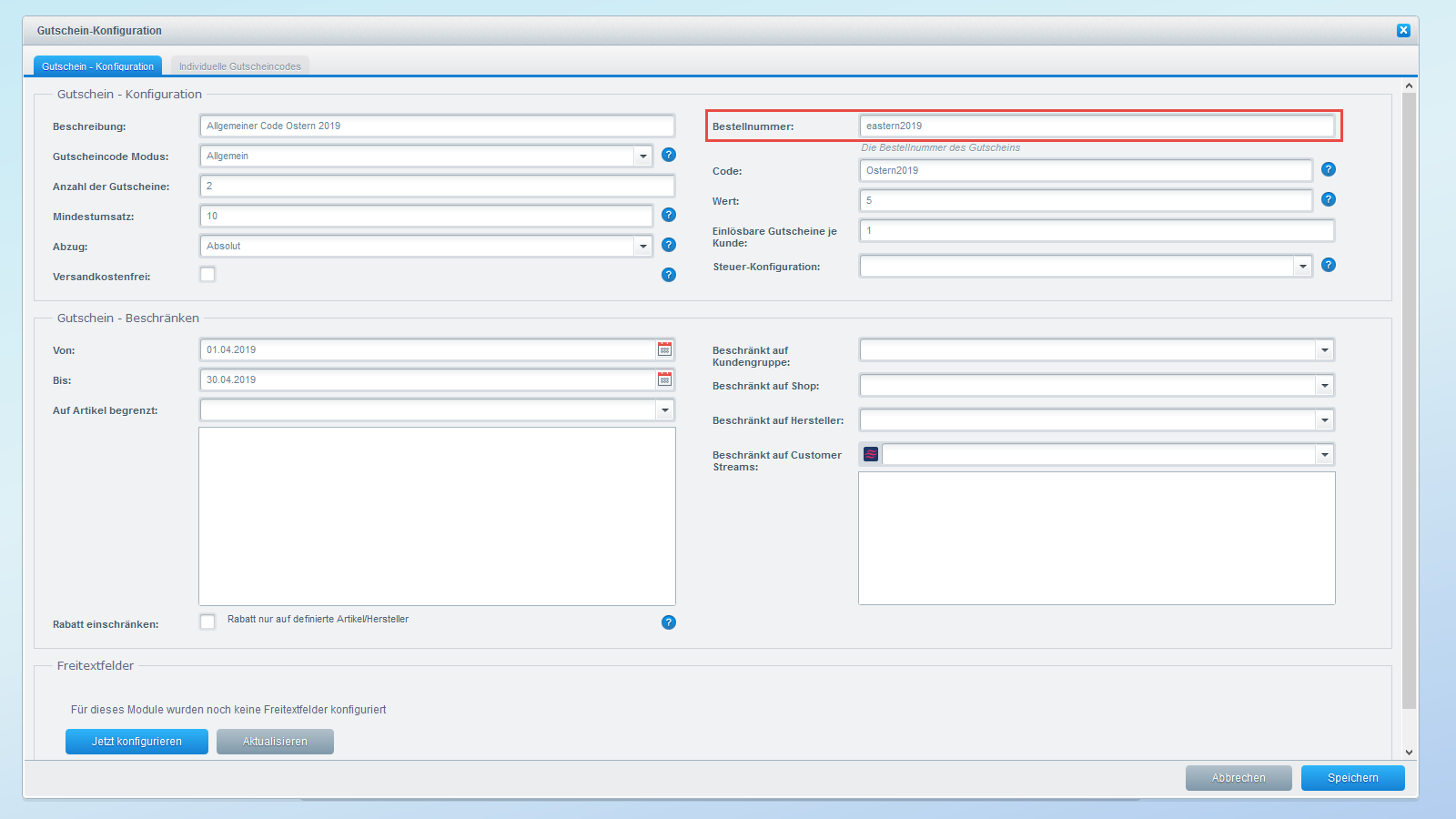Image resolution: width=1456 pixels, height=819 pixels.
Task: Open Beschränkt auf Hersteller dropdown
Action: [1325, 420]
